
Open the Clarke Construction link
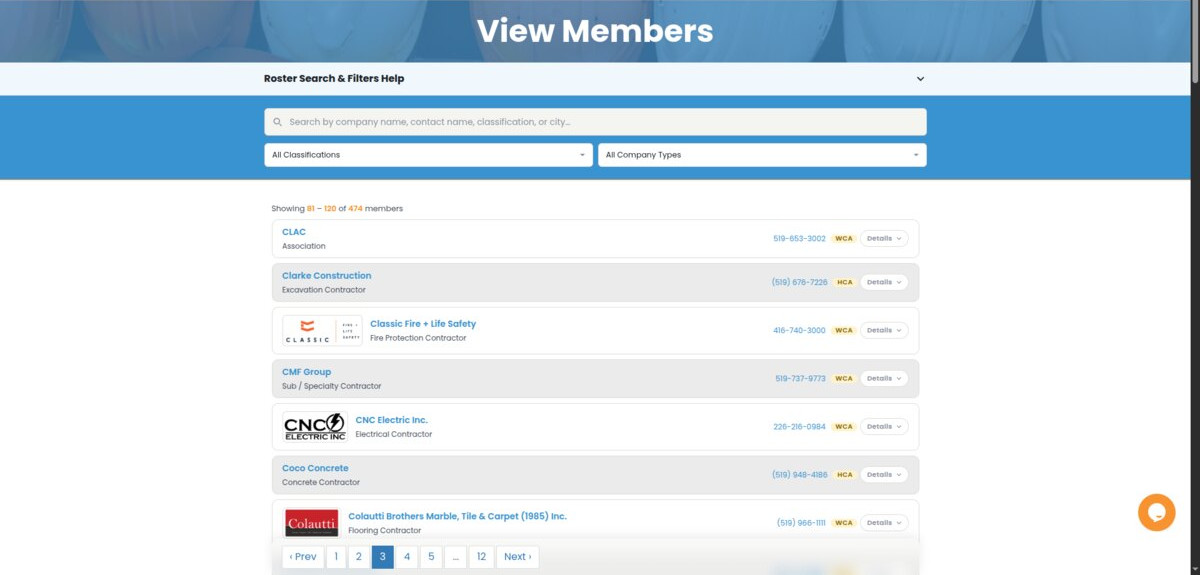(x=326, y=276)
